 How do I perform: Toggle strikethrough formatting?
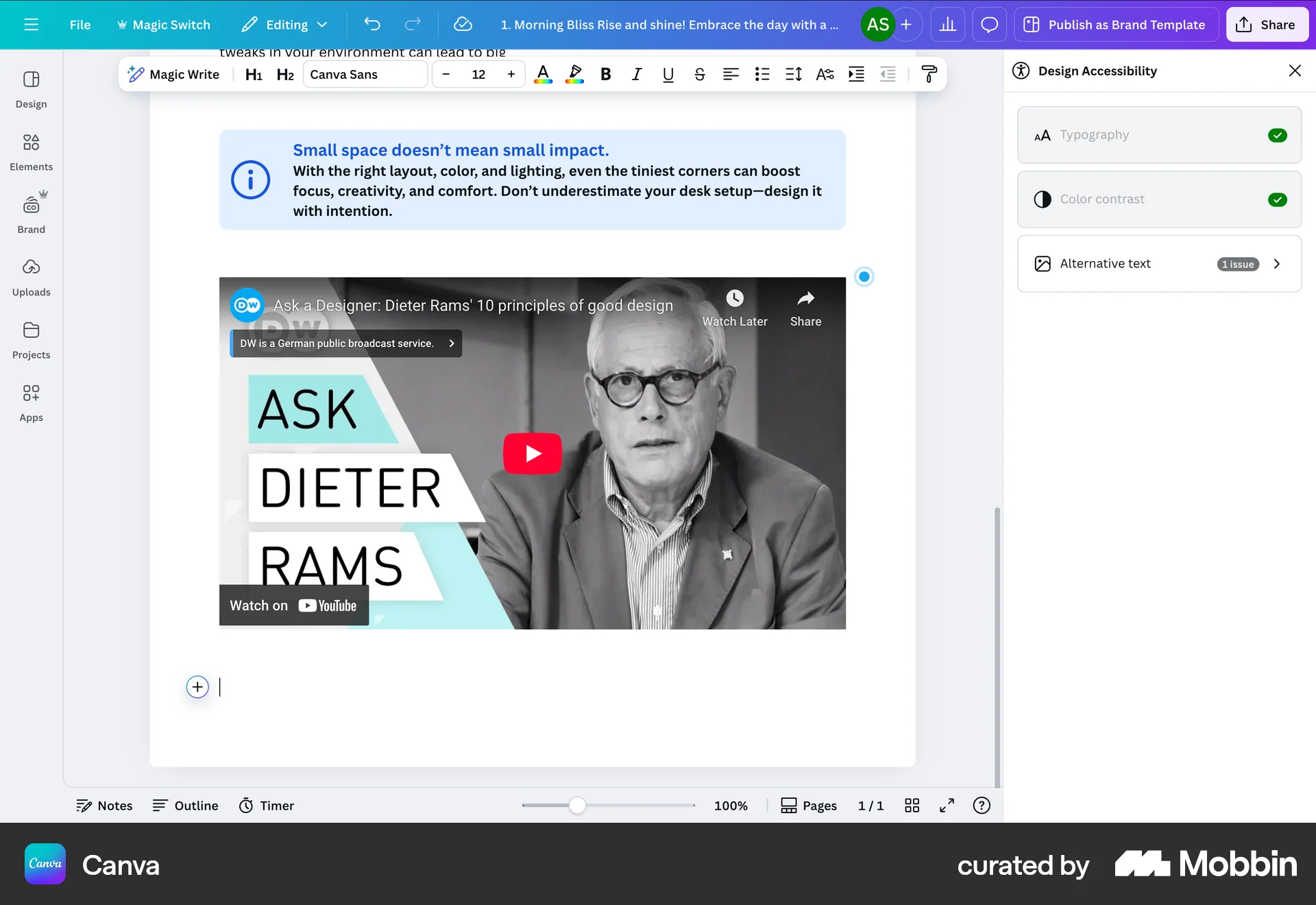(699, 74)
